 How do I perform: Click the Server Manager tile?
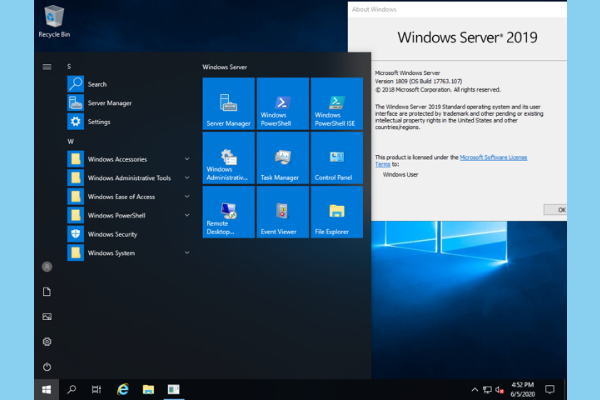tap(228, 104)
